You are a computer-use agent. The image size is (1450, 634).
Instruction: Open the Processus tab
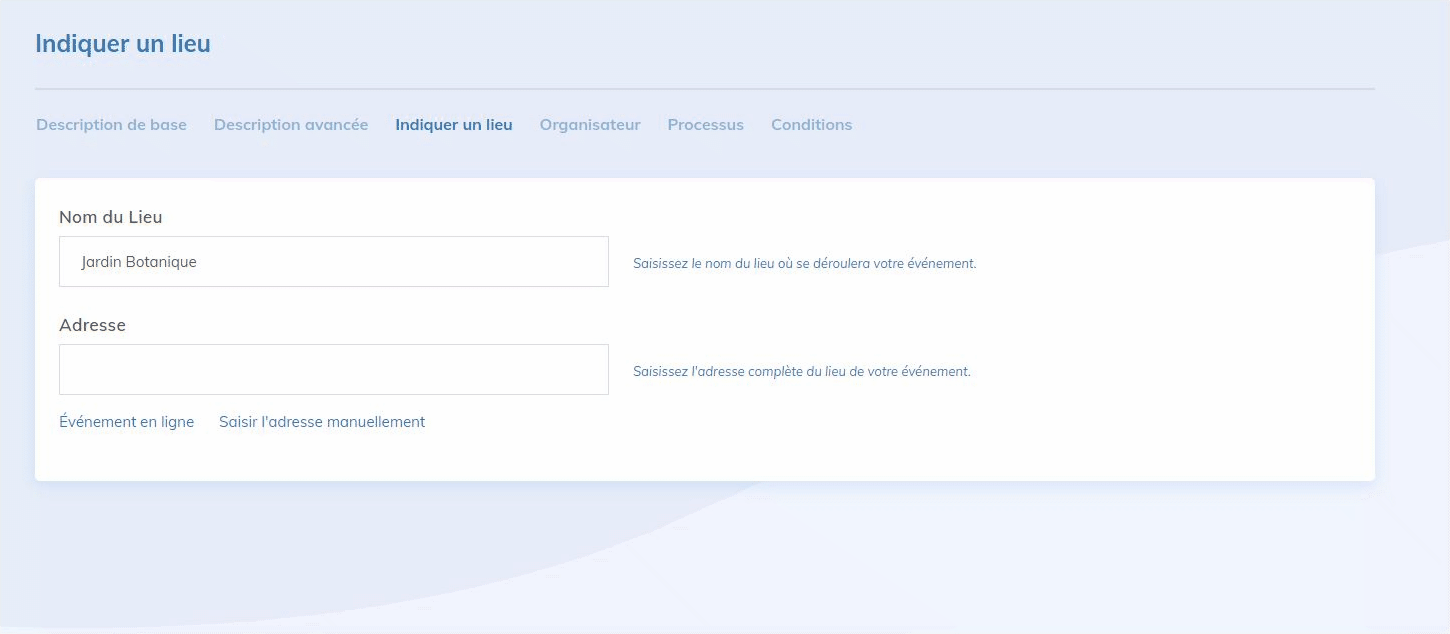coord(706,125)
